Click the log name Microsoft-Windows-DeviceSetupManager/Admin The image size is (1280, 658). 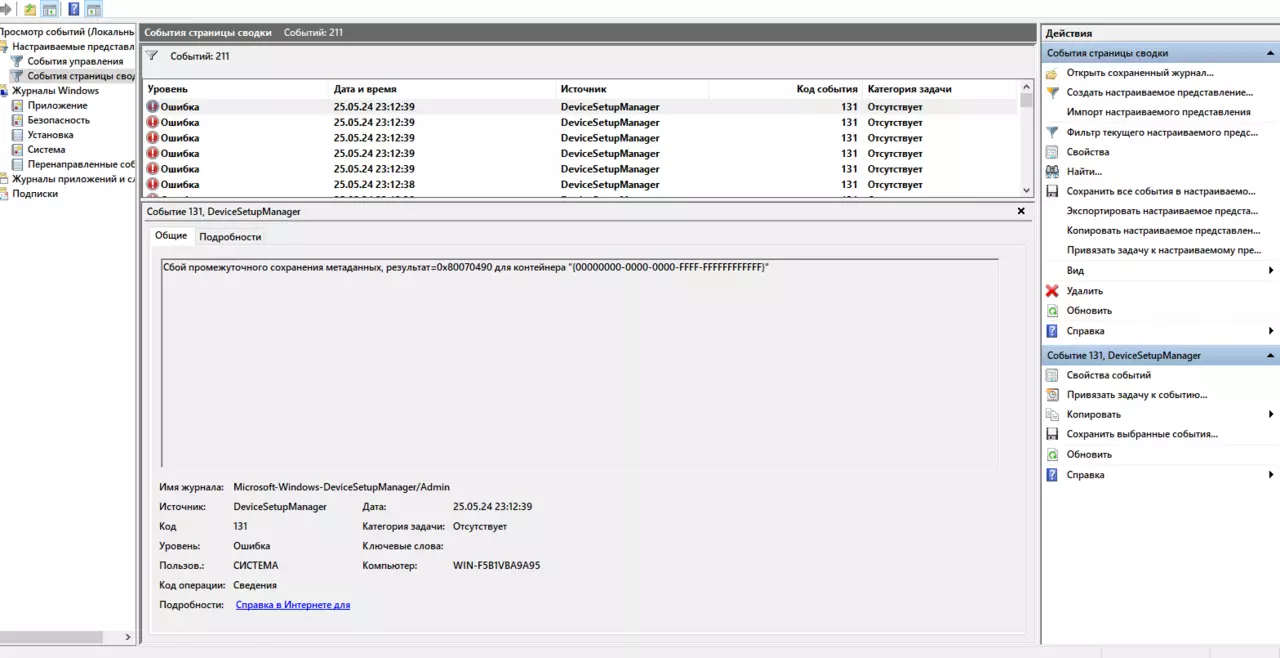341,487
